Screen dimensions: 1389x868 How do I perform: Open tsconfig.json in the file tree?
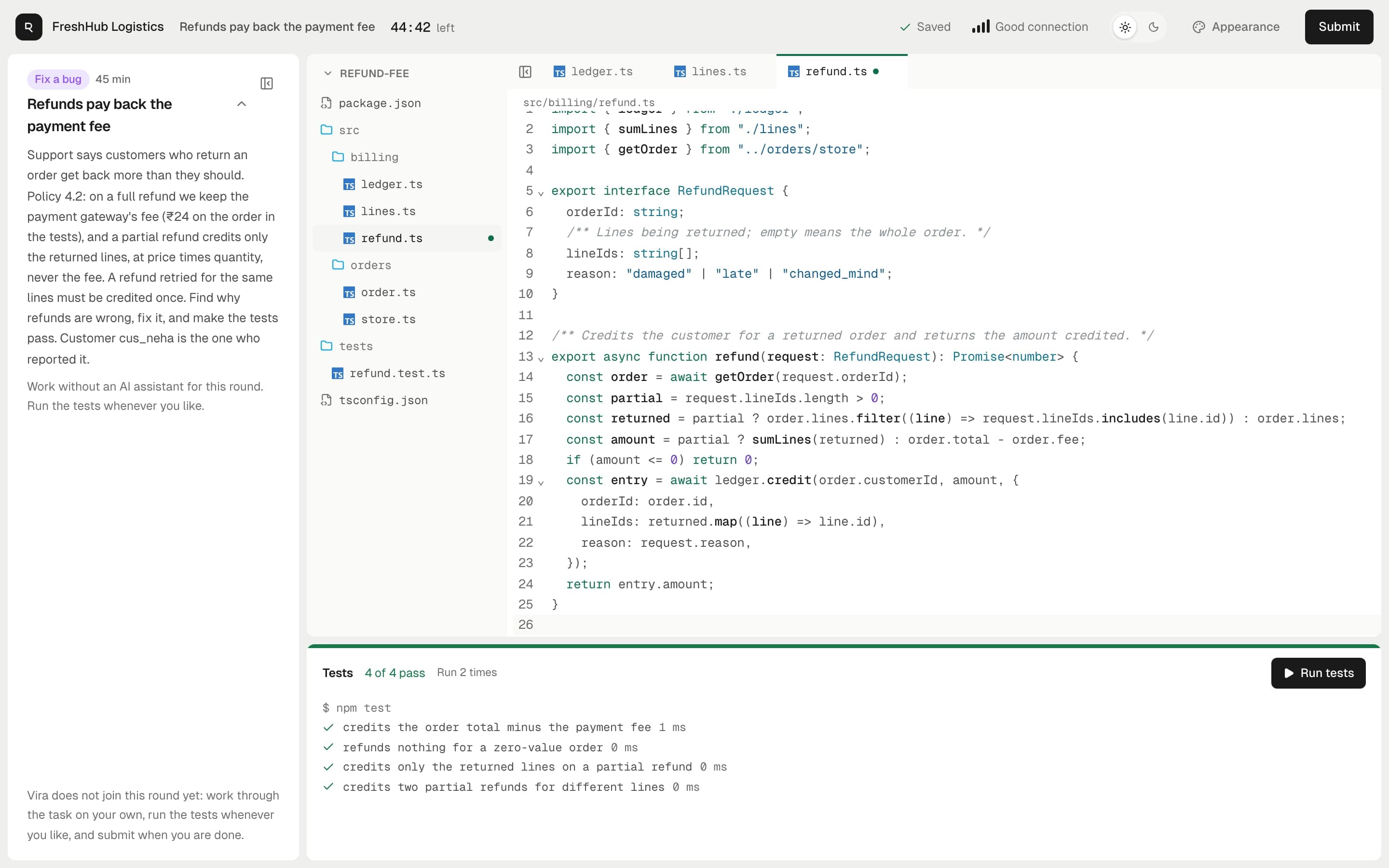[407, 400]
